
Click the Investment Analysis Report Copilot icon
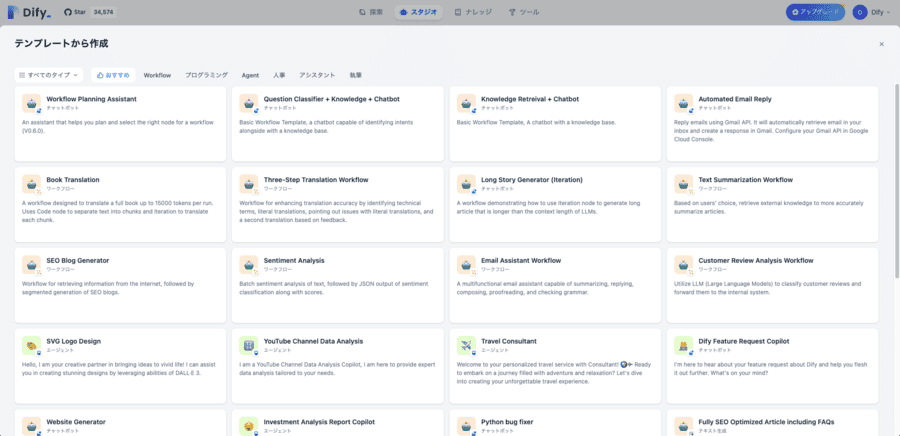pyautogui.click(x=249, y=426)
